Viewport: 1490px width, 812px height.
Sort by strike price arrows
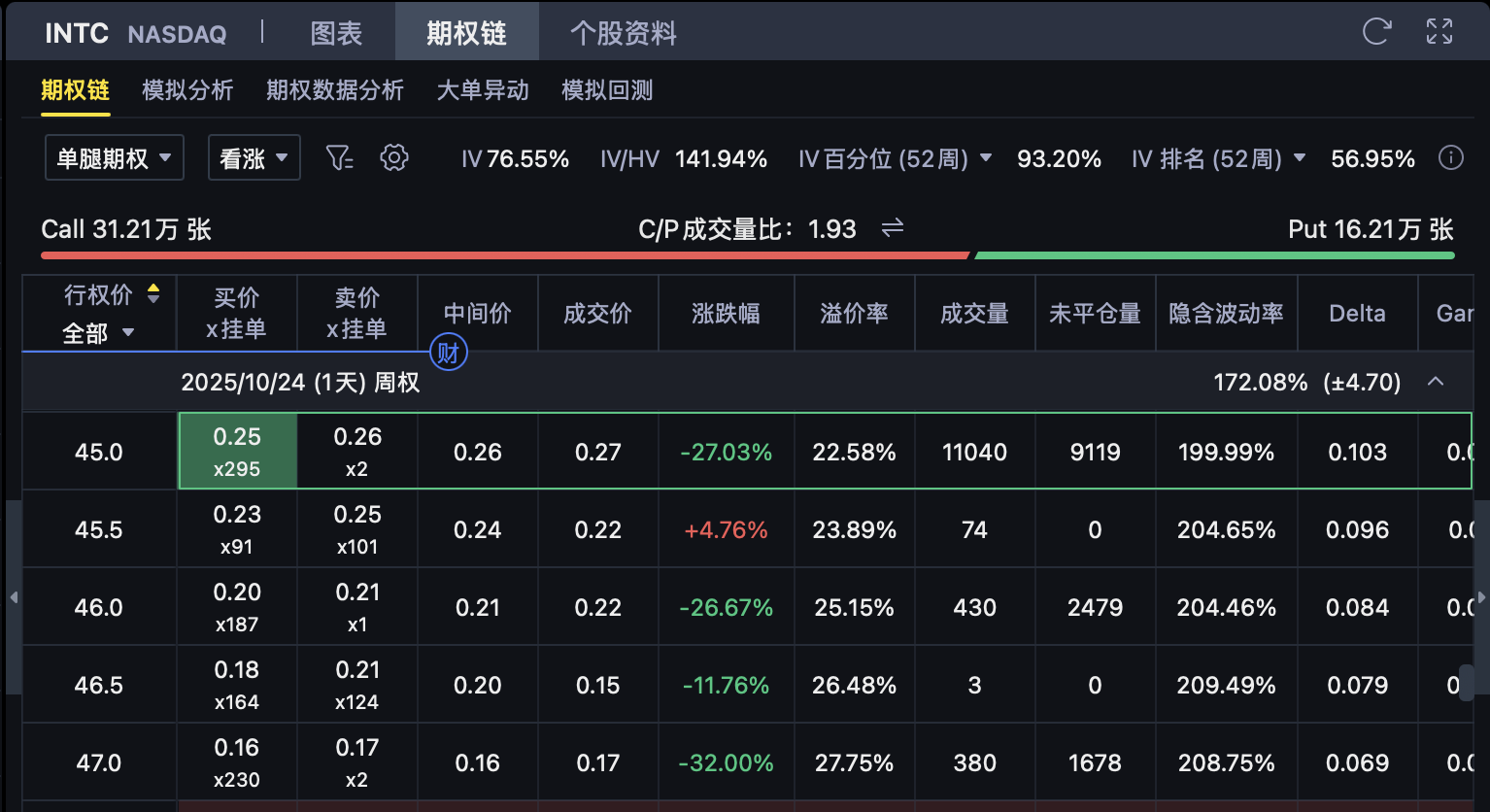(x=153, y=294)
